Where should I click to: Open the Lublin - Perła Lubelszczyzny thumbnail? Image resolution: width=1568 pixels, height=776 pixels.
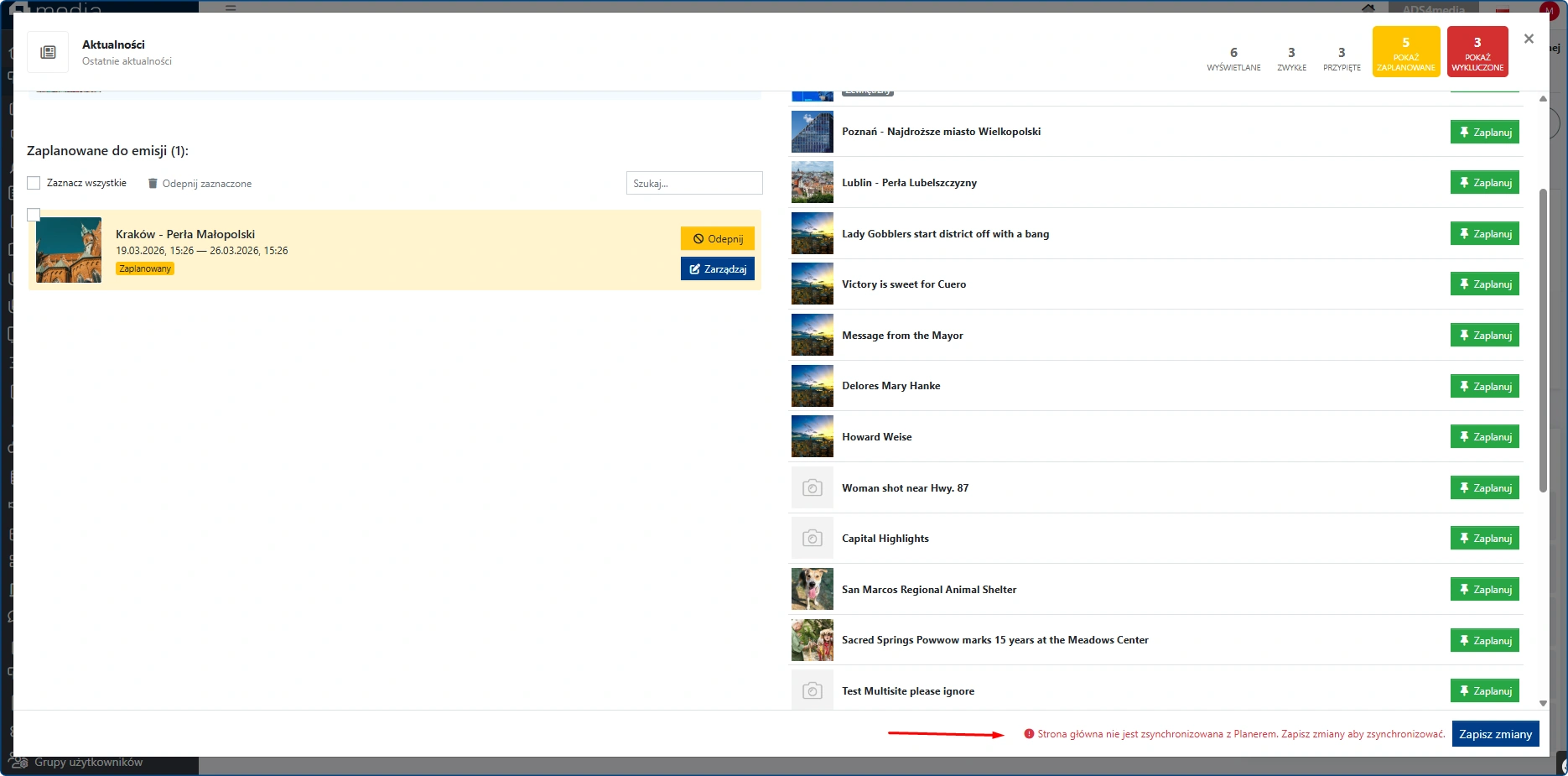click(x=812, y=183)
